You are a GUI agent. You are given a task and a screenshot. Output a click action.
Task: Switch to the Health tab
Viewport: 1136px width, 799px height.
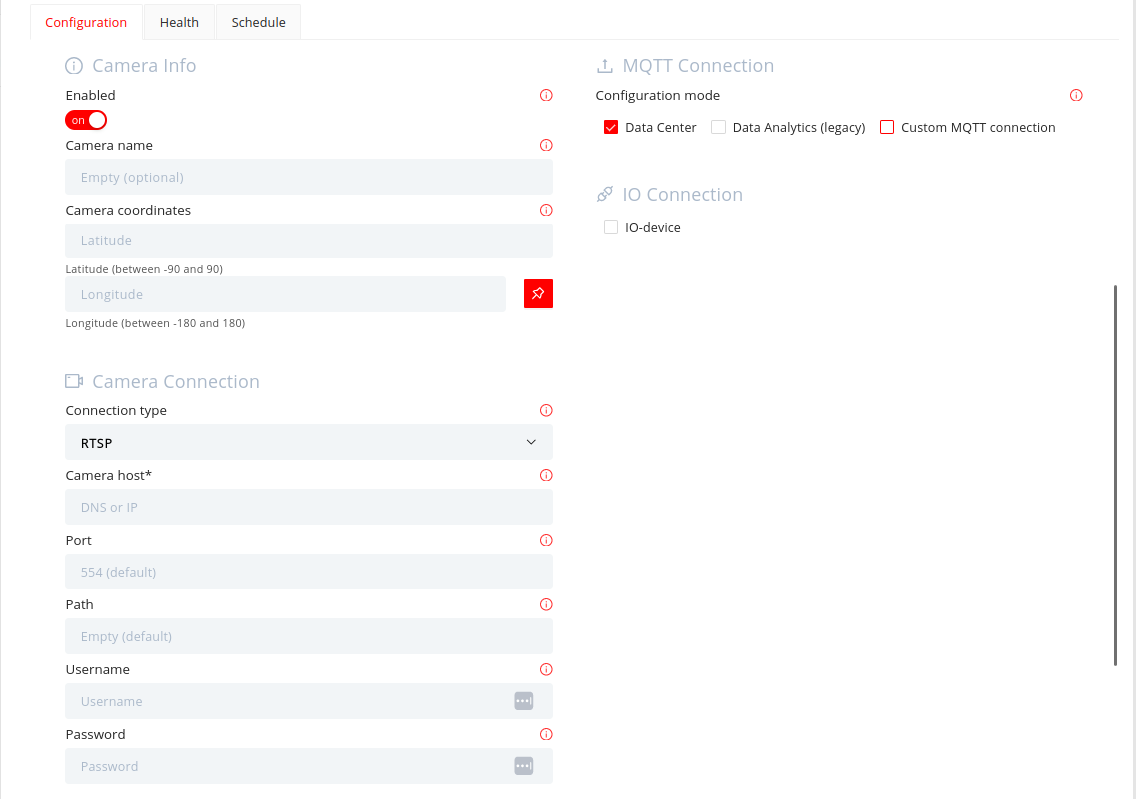point(179,22)
